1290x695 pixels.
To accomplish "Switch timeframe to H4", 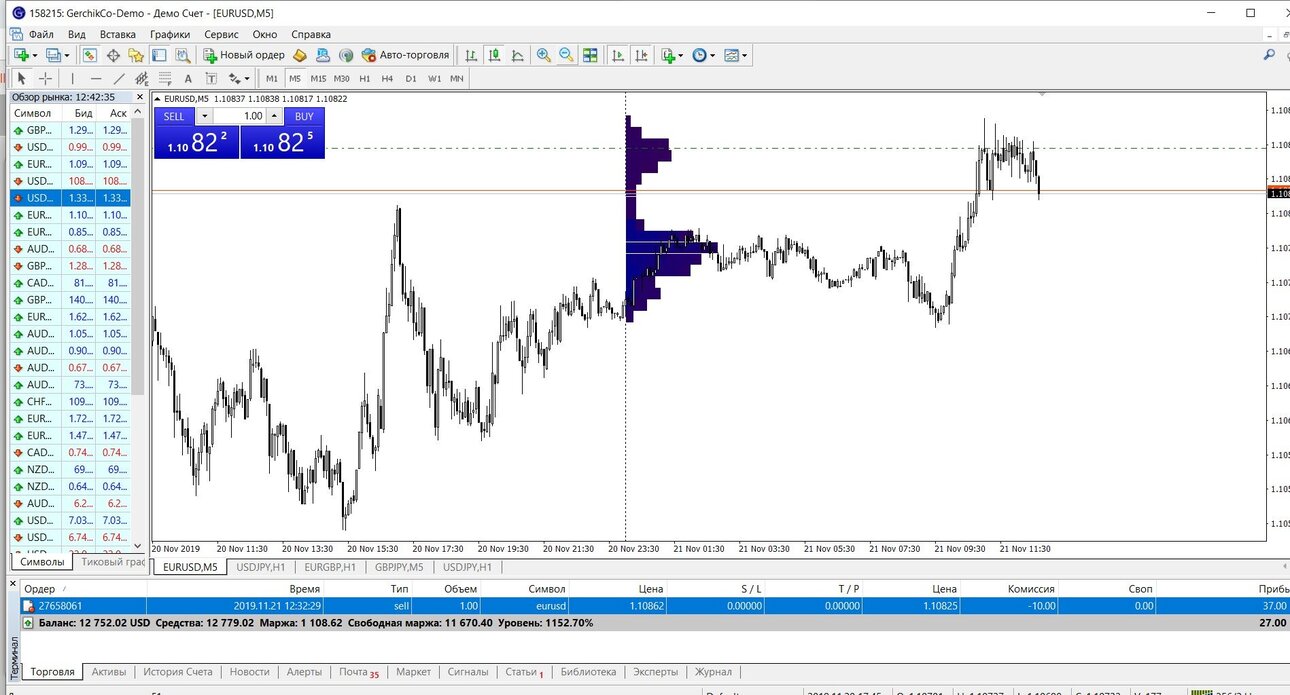I will [x=387, y=78].
